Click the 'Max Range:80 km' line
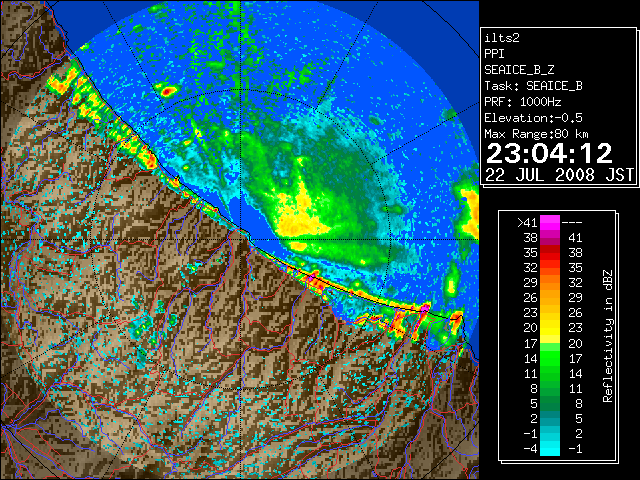This screenshot has width=640, height=480. pyautogui.click(x=536, y=134)
